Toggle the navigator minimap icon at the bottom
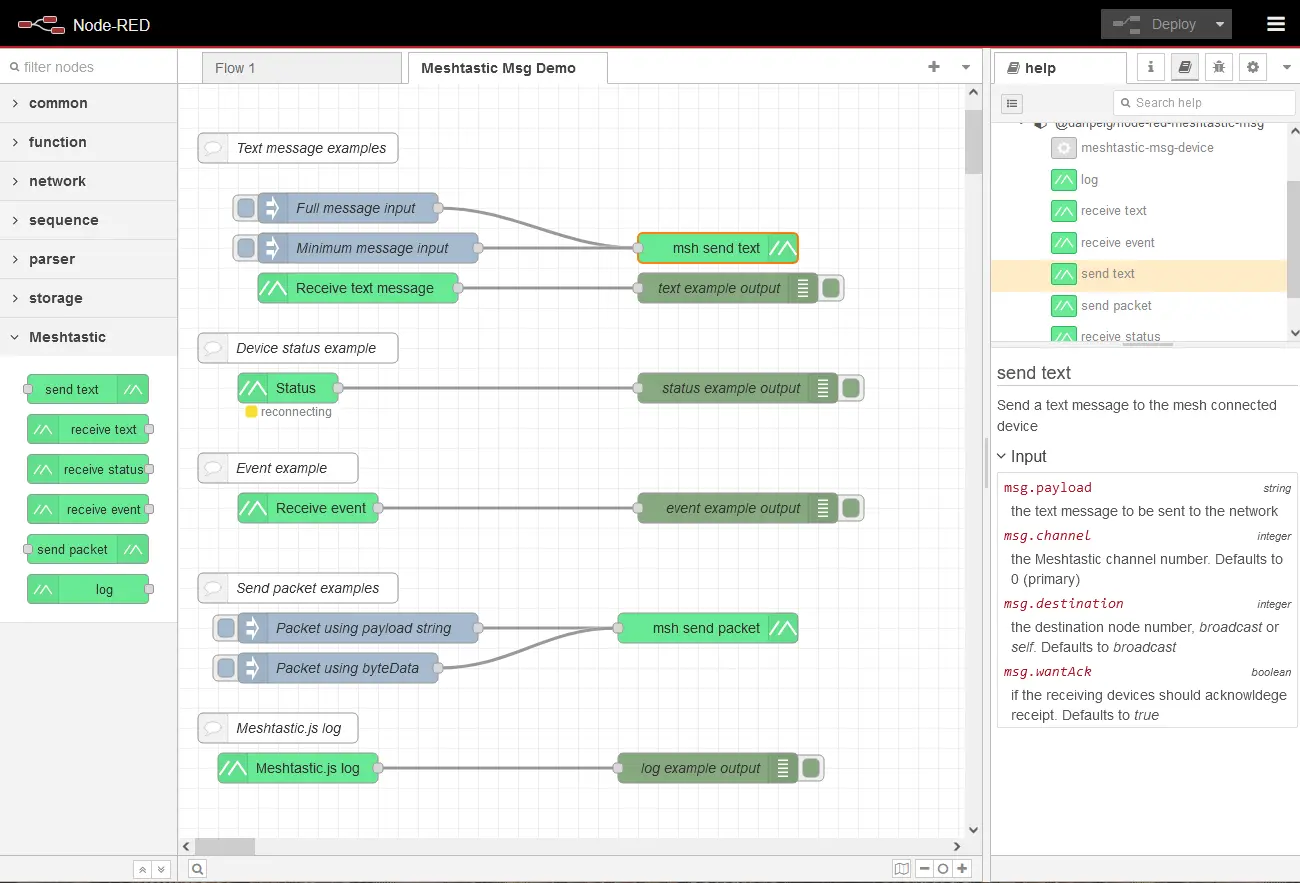Screen dimensions: 1300x883 tap(901, 868)
